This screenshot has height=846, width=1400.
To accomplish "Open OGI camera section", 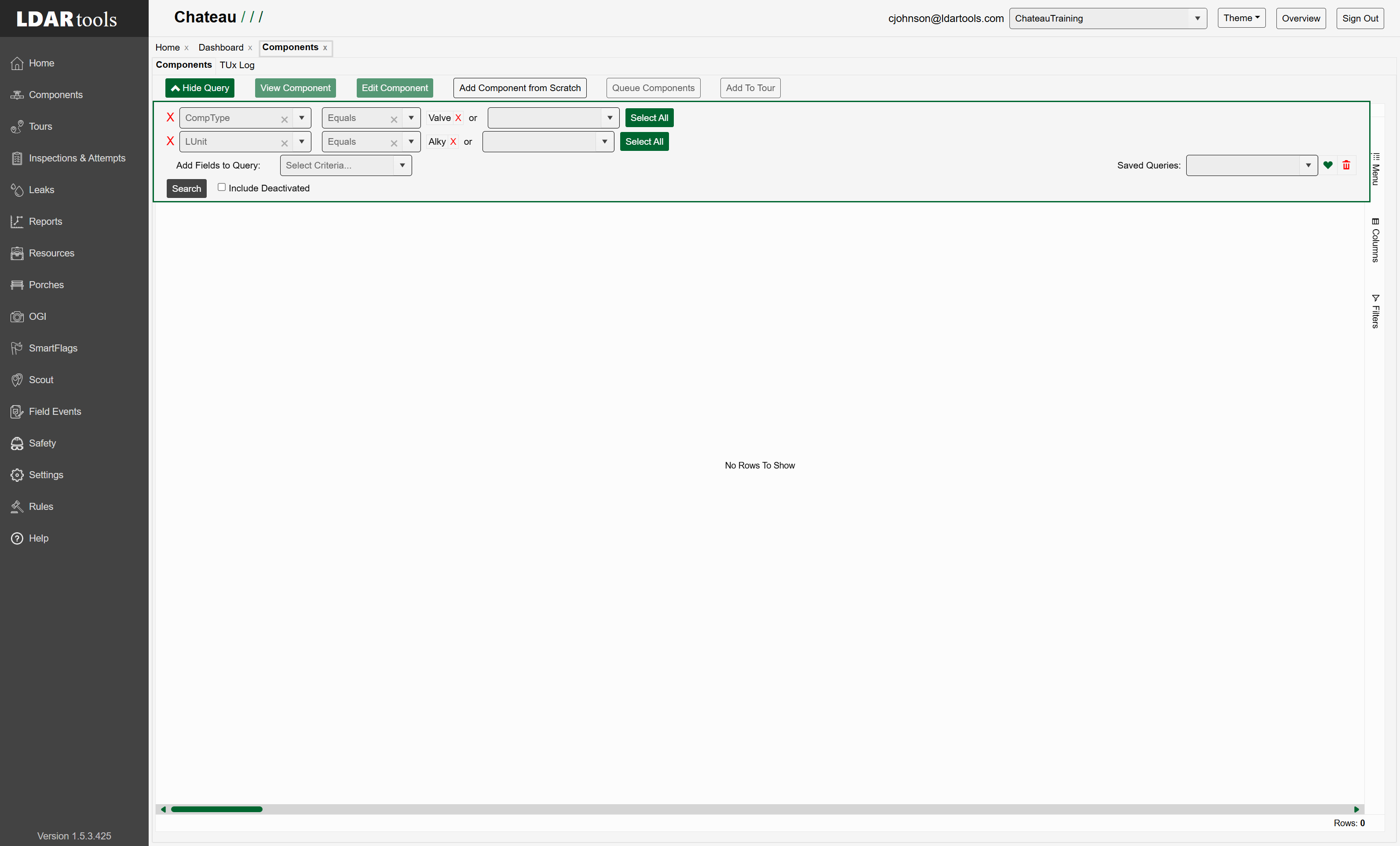I will pyautogui.click(x=37, y=316).
